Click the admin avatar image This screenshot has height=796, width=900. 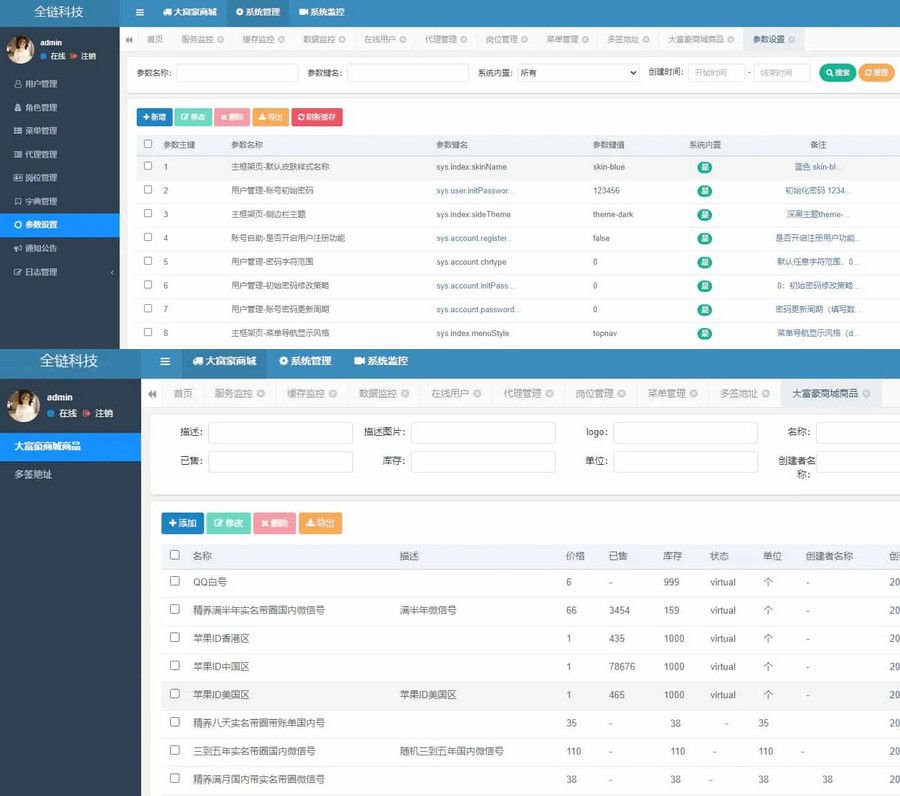coord(21,51)
